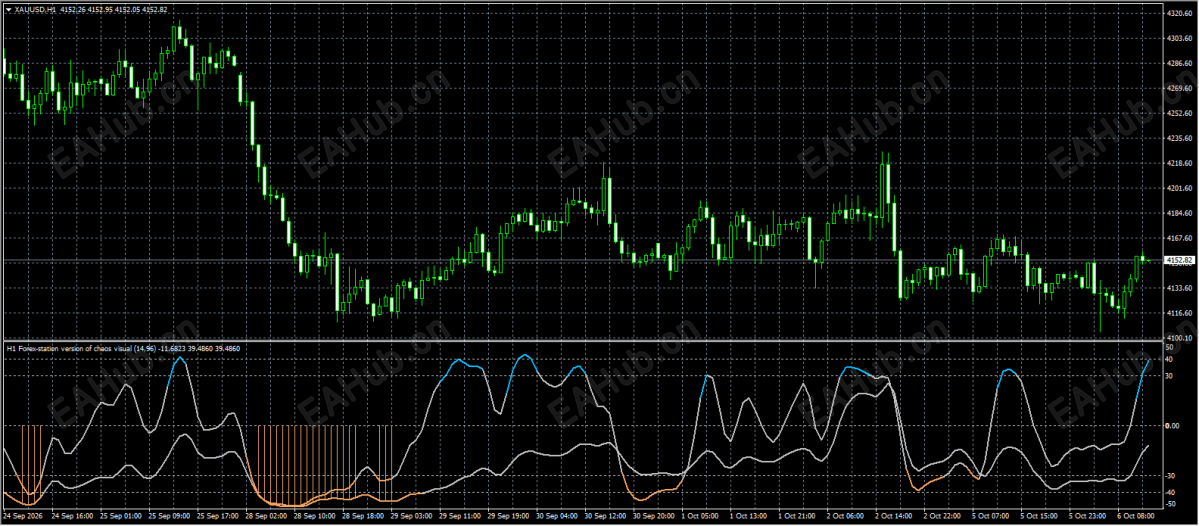Click the '25 Sep 01:00' time label
This screenshot has height=526, width=1199.
pyautogui.click(x=121, y=516)
